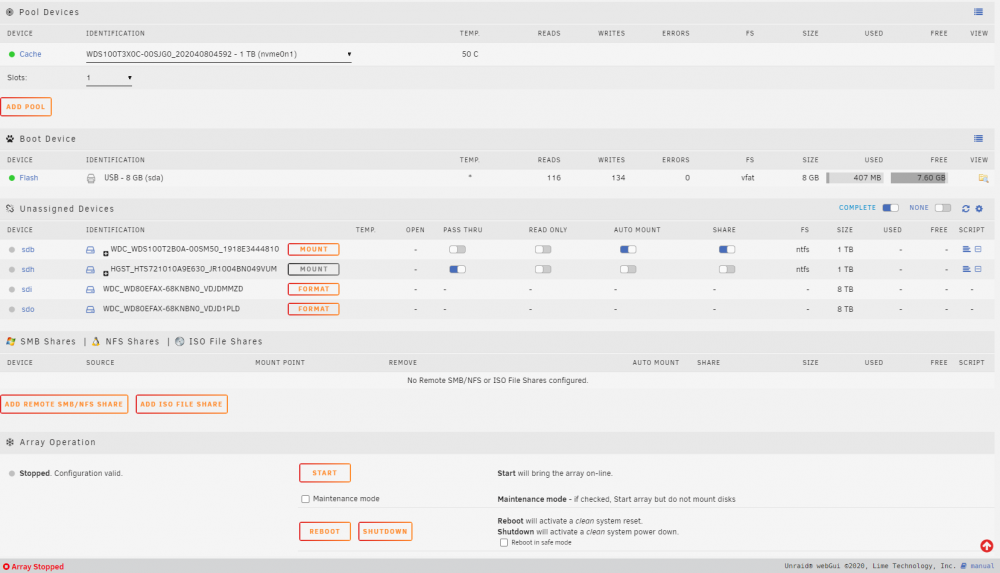Disable Auto Mount for sdb
1000x573 pixels.
pyautogui.click(x=628, y=249)
